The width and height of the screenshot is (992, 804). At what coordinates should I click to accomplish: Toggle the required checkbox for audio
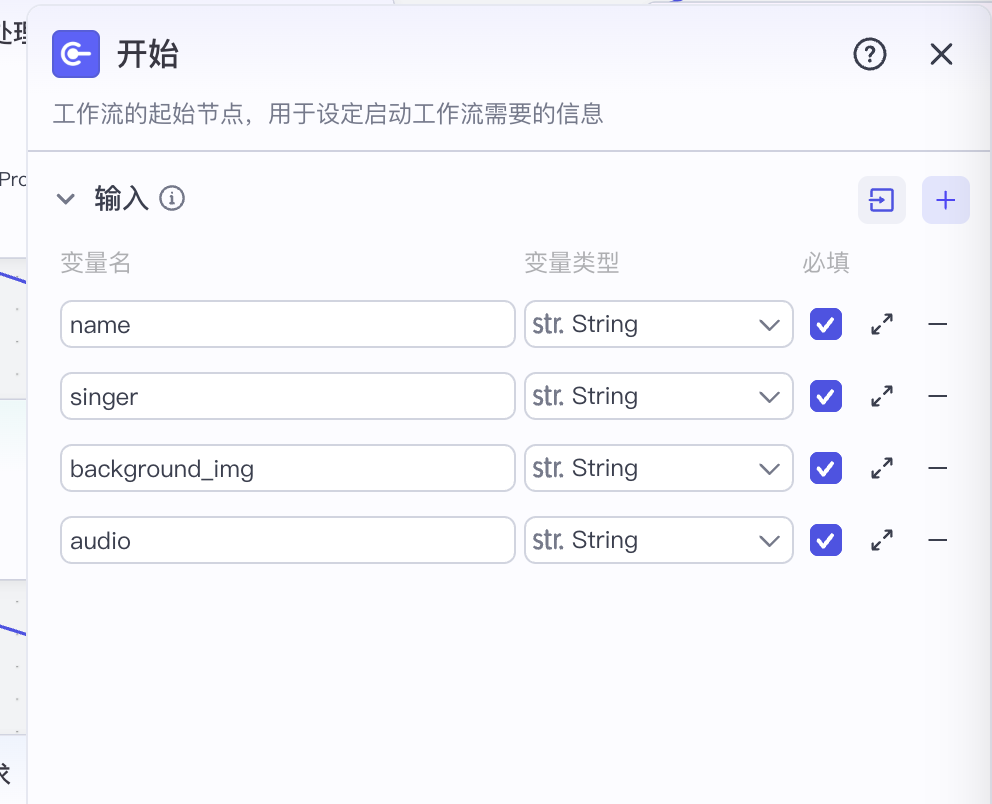(x=825, y=540)
